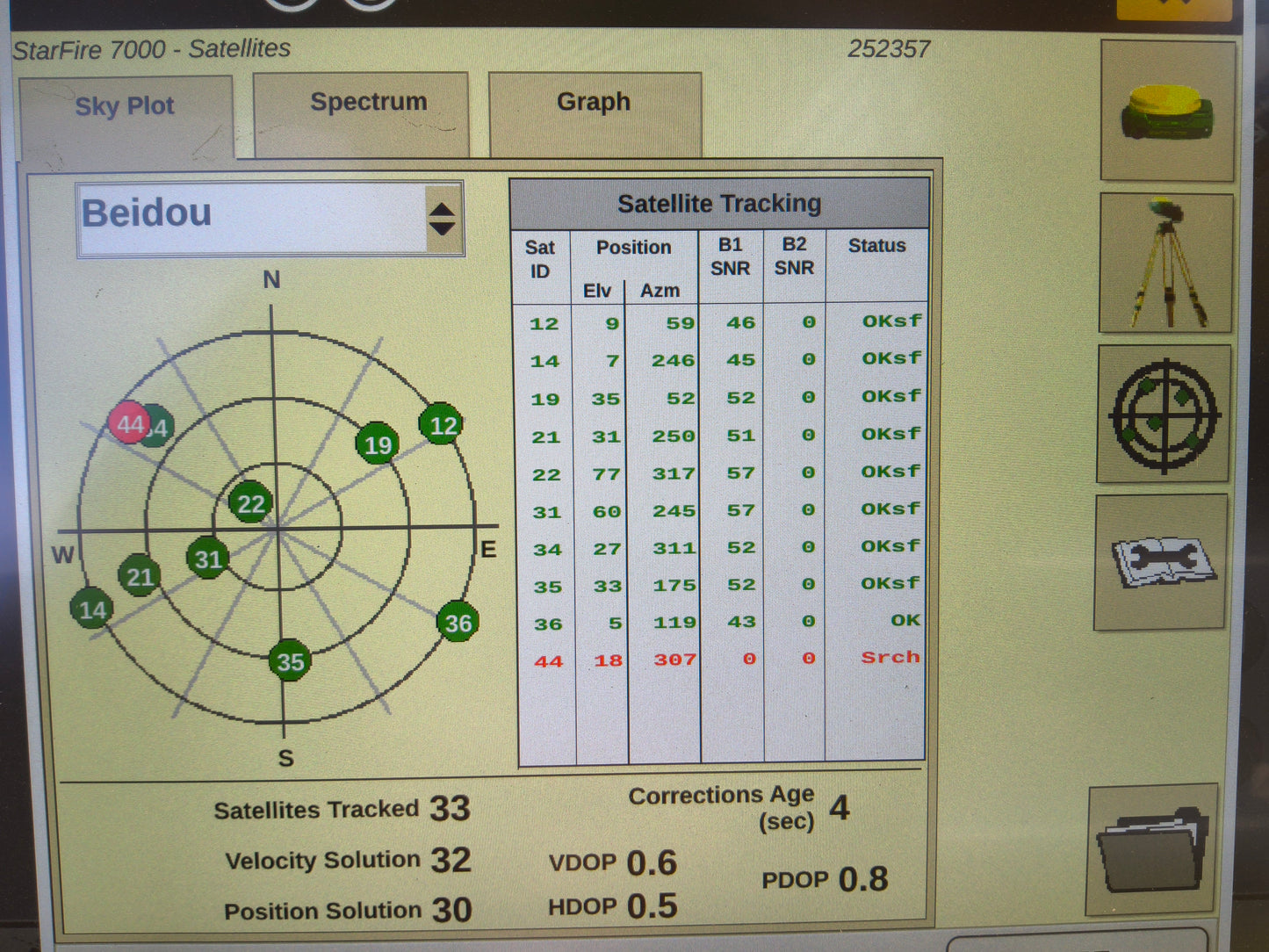The height and width of the screenshot is (952, 1269).
Task: Select satellite 35 marker on sky plot
Action: [291, 660]
